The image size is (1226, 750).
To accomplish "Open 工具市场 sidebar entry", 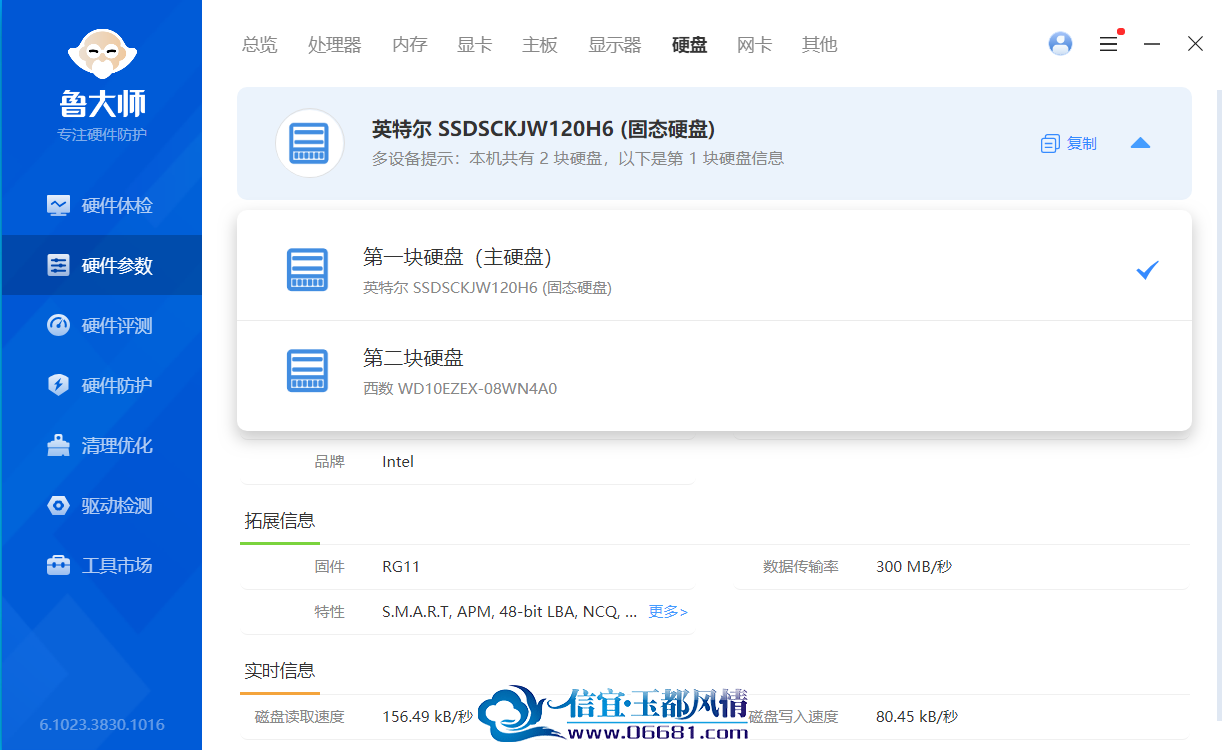I will 101,566.
